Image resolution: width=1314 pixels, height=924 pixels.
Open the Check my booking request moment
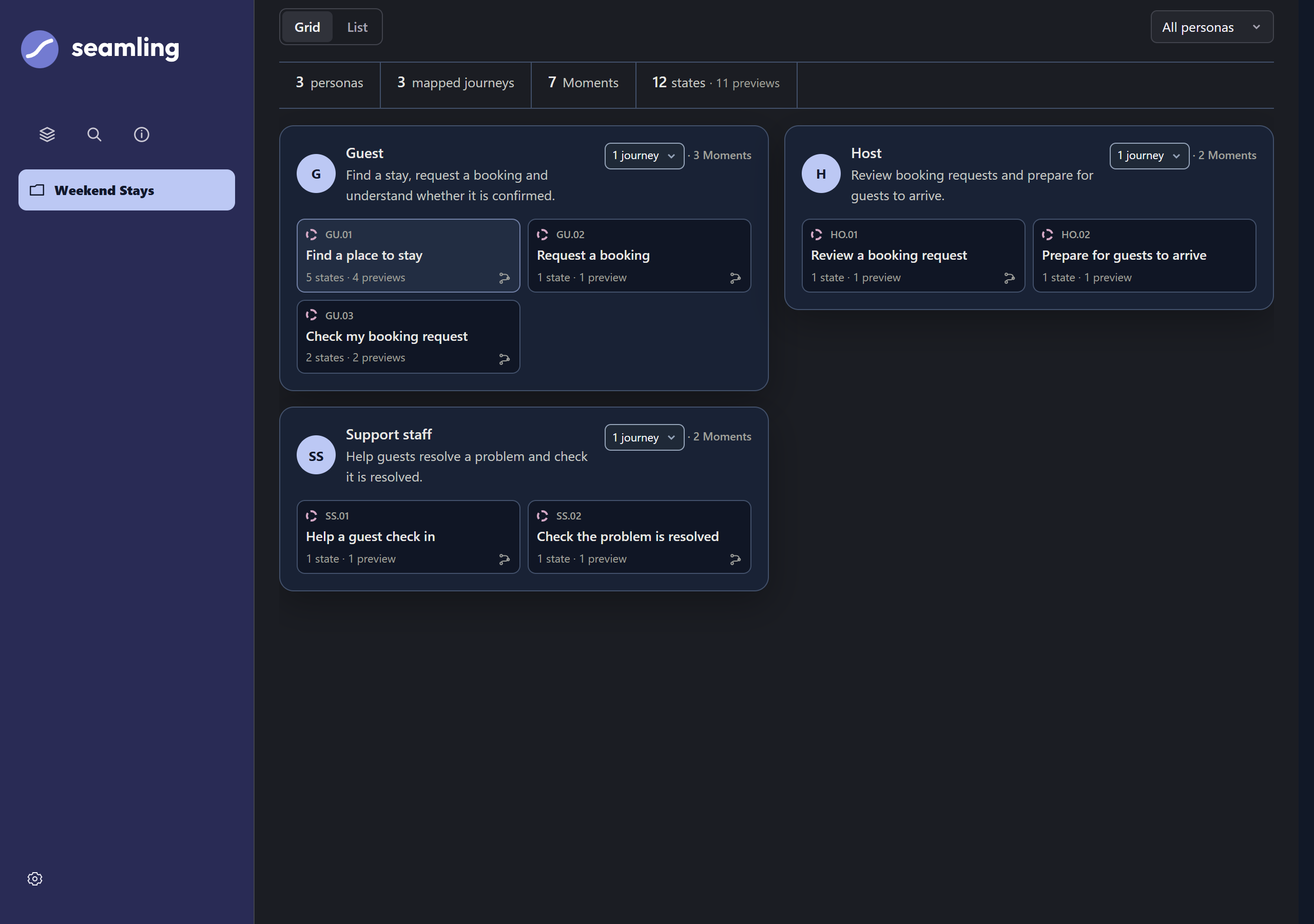(x=408, y=337)
